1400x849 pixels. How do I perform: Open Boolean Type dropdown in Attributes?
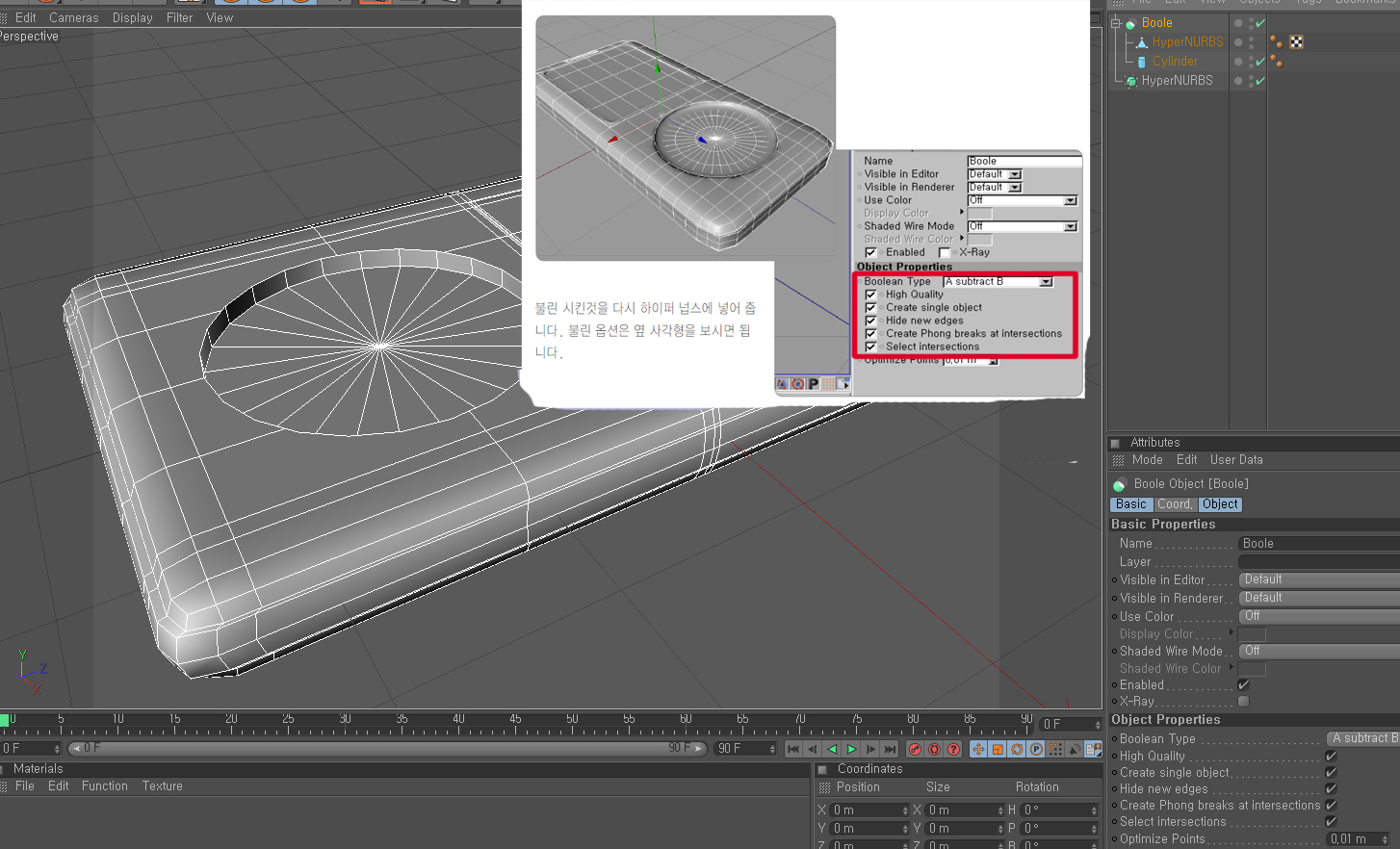[x=1363, y=738]
